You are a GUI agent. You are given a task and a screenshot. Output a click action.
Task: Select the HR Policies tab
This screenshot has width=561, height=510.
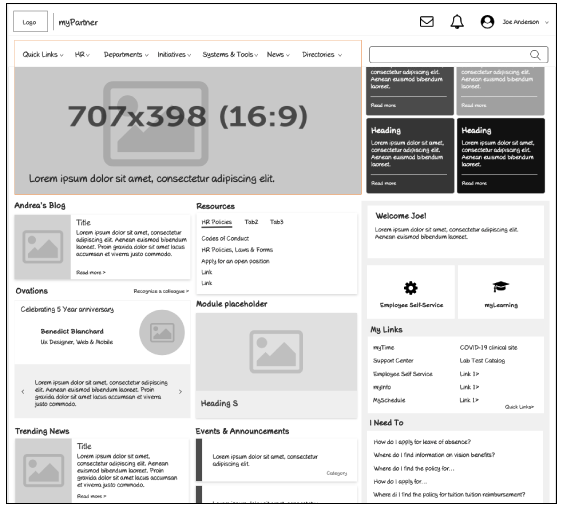coord(216,222)
